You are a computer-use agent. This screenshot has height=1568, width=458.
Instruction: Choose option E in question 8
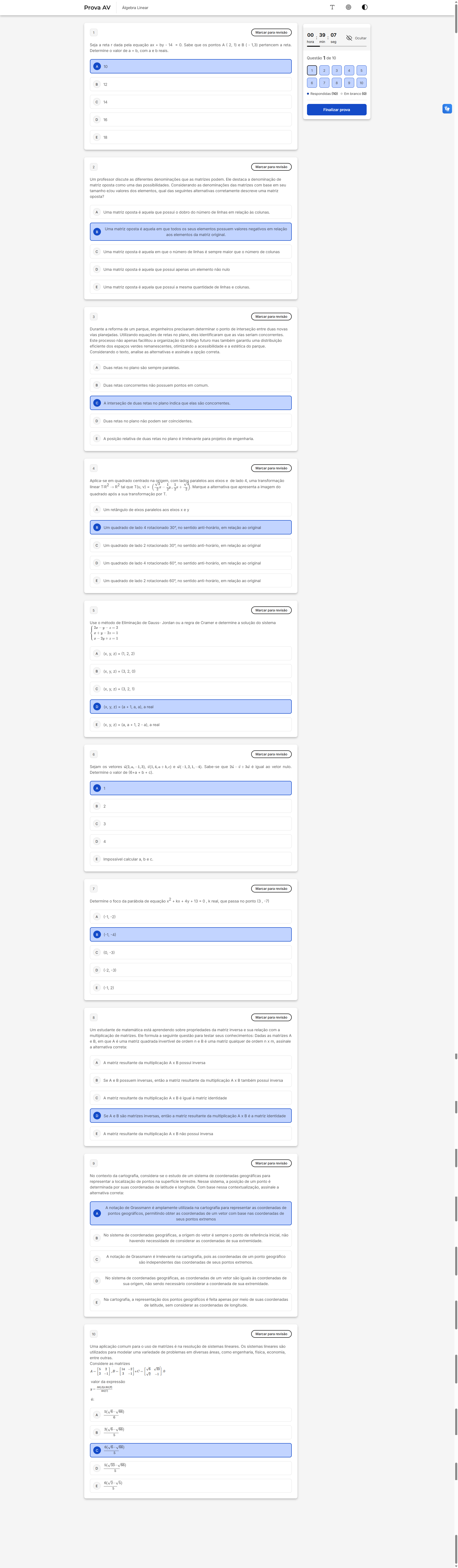point(191,1133)
